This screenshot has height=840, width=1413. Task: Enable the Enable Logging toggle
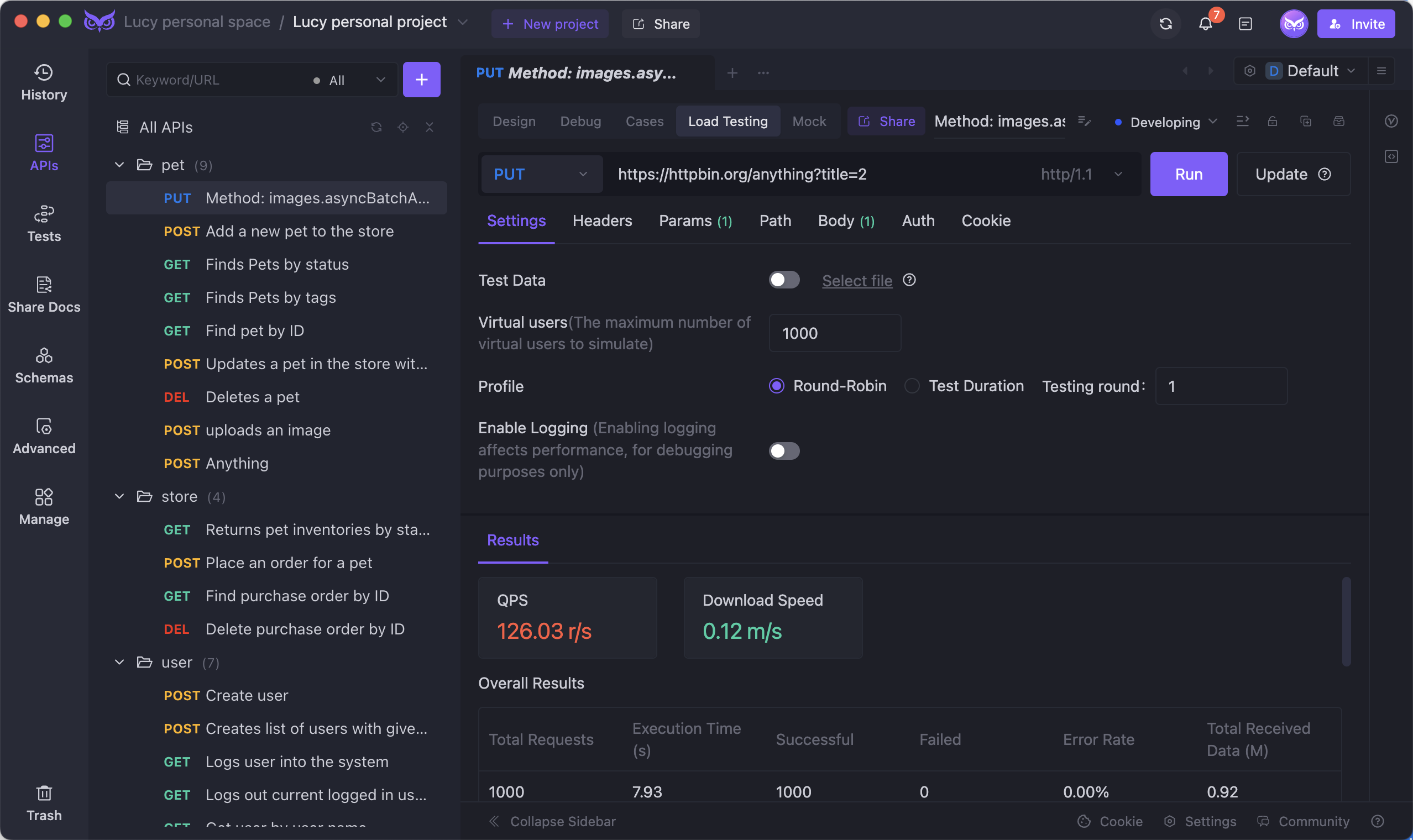[x=783, y=450]
